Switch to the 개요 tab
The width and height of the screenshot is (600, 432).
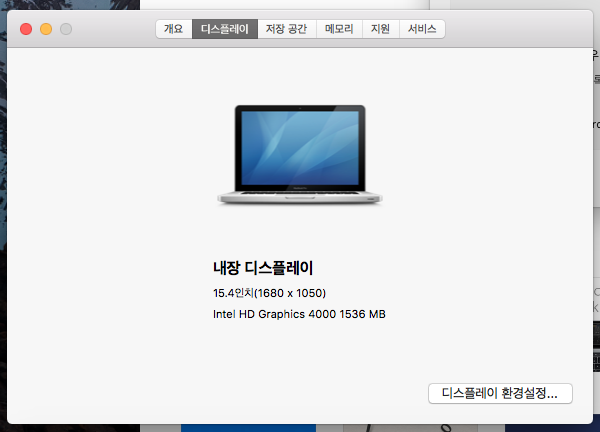(x=173, y=30)
